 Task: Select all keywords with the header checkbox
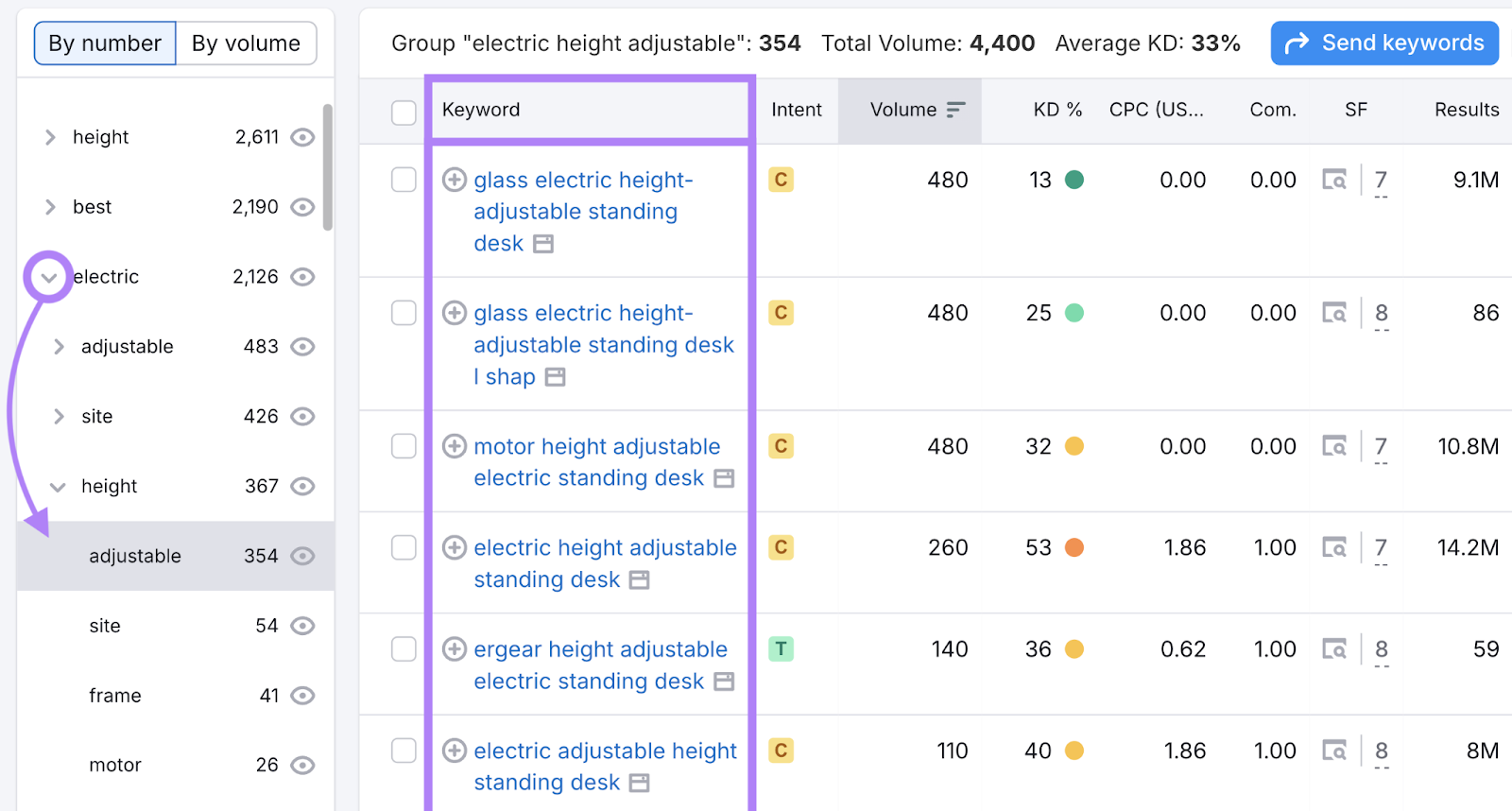tap(404, 111)
